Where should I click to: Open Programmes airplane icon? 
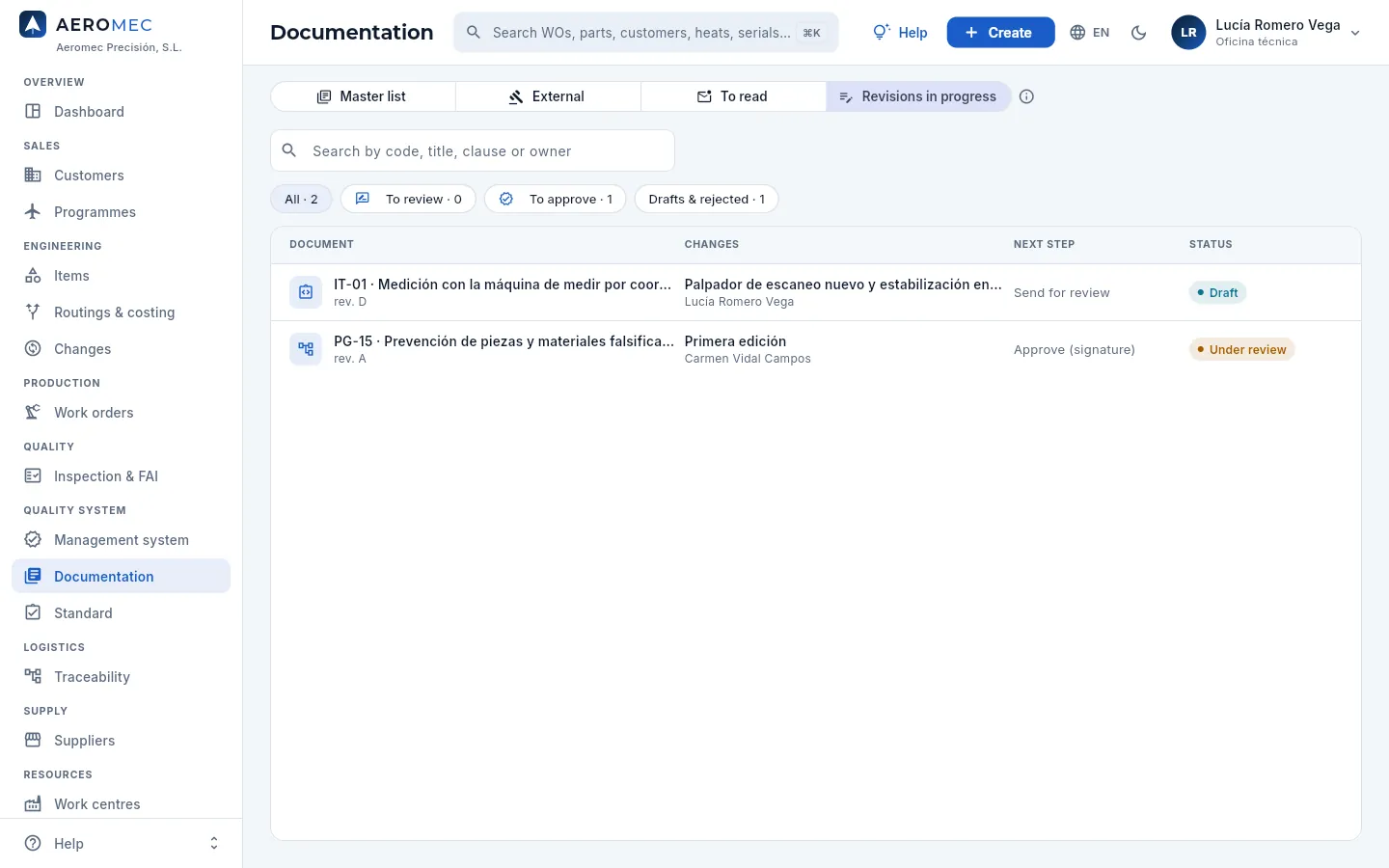33,212
